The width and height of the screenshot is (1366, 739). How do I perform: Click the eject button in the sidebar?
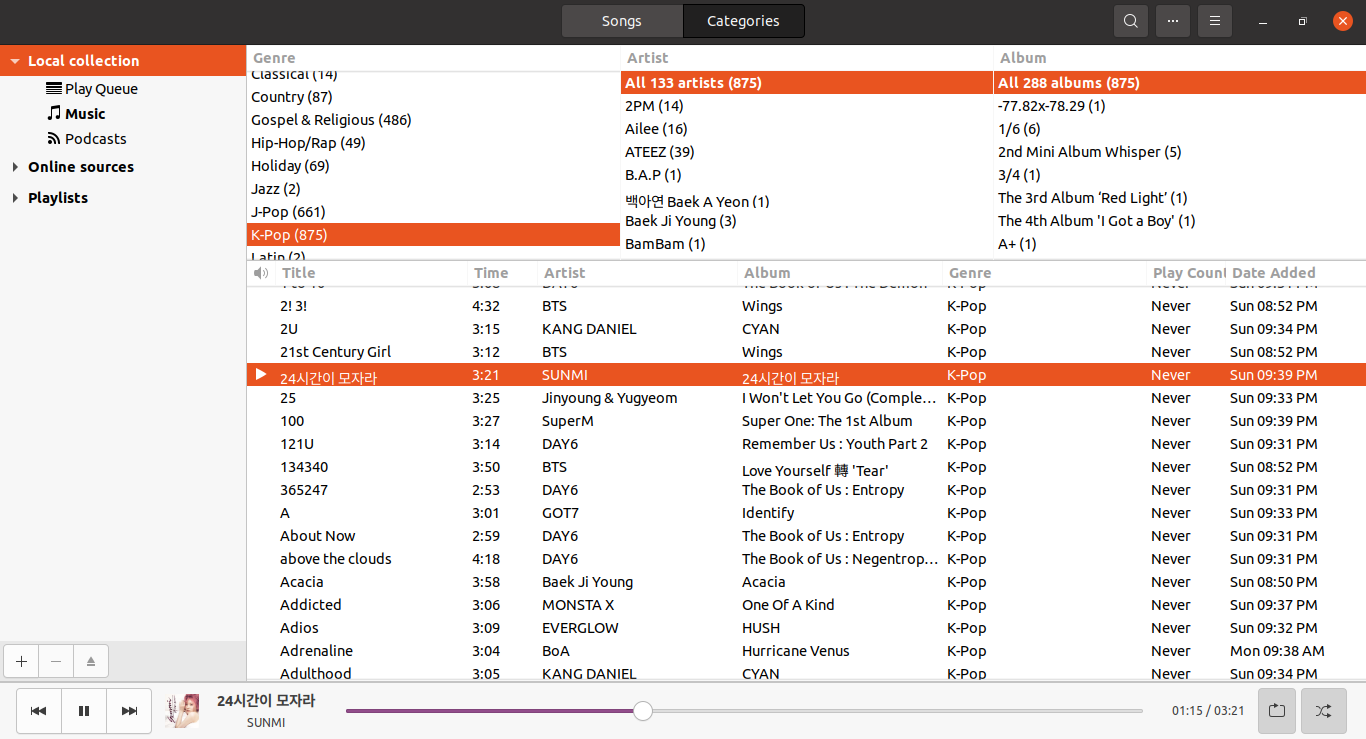(x=91, y=661)
